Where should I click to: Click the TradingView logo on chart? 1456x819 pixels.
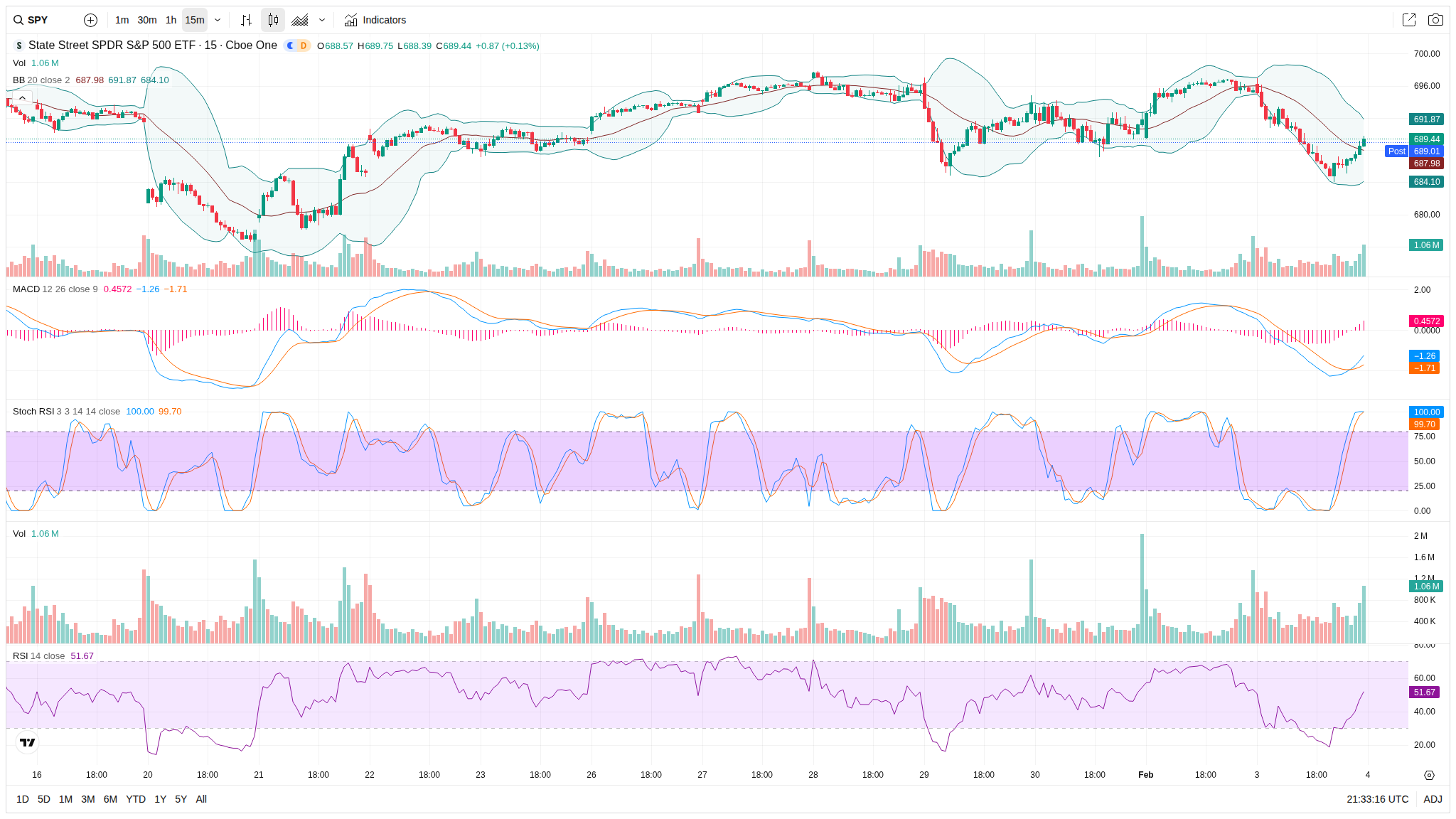click(27, 742)
